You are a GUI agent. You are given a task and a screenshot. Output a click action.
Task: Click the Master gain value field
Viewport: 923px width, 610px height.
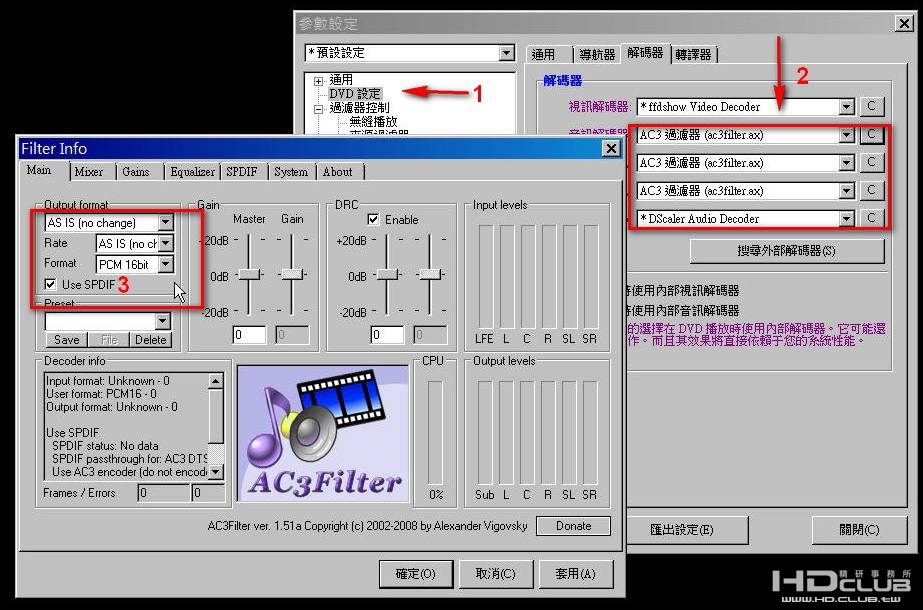(249, 335)
